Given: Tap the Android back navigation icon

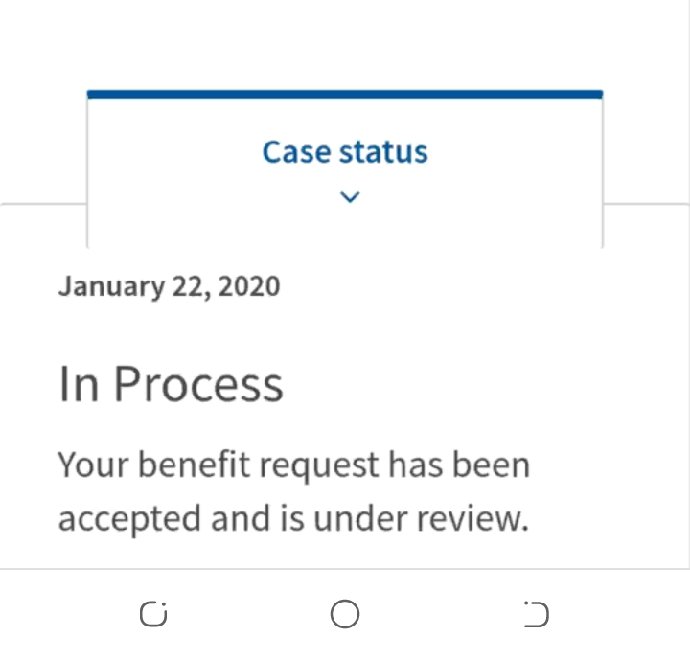Looking at the screenshot, I should (x=536, y=614).
